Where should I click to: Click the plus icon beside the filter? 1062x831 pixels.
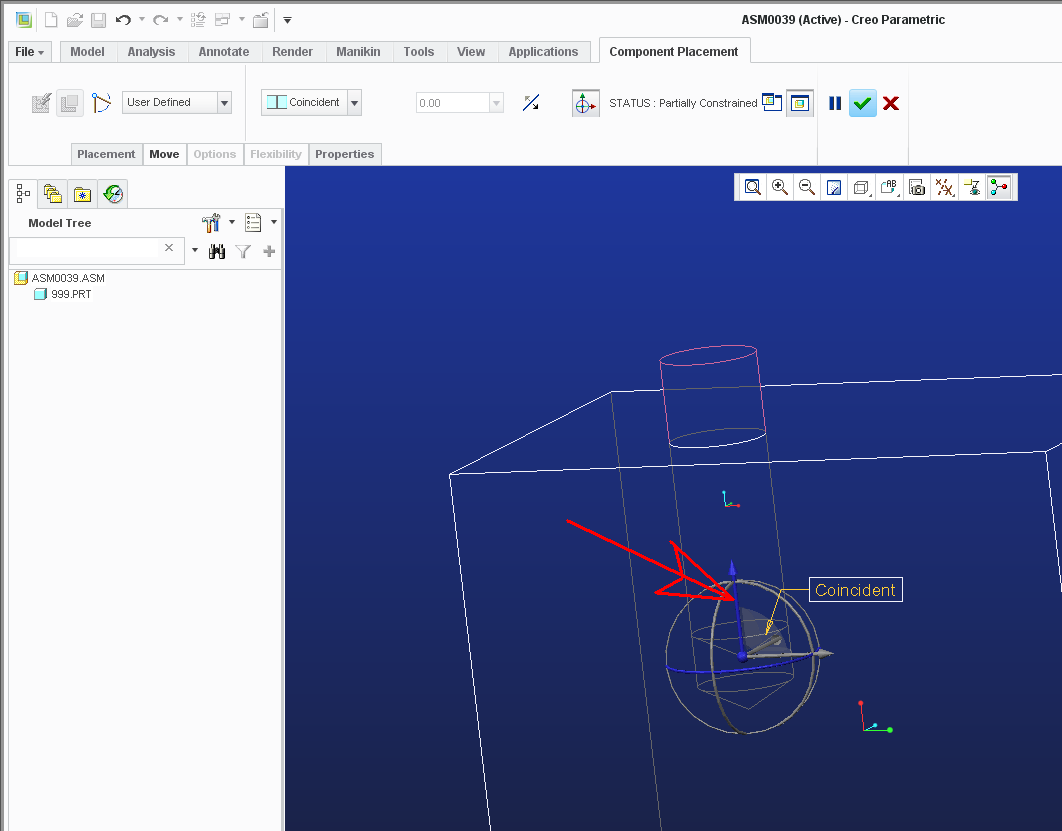[x=269, y=251]
